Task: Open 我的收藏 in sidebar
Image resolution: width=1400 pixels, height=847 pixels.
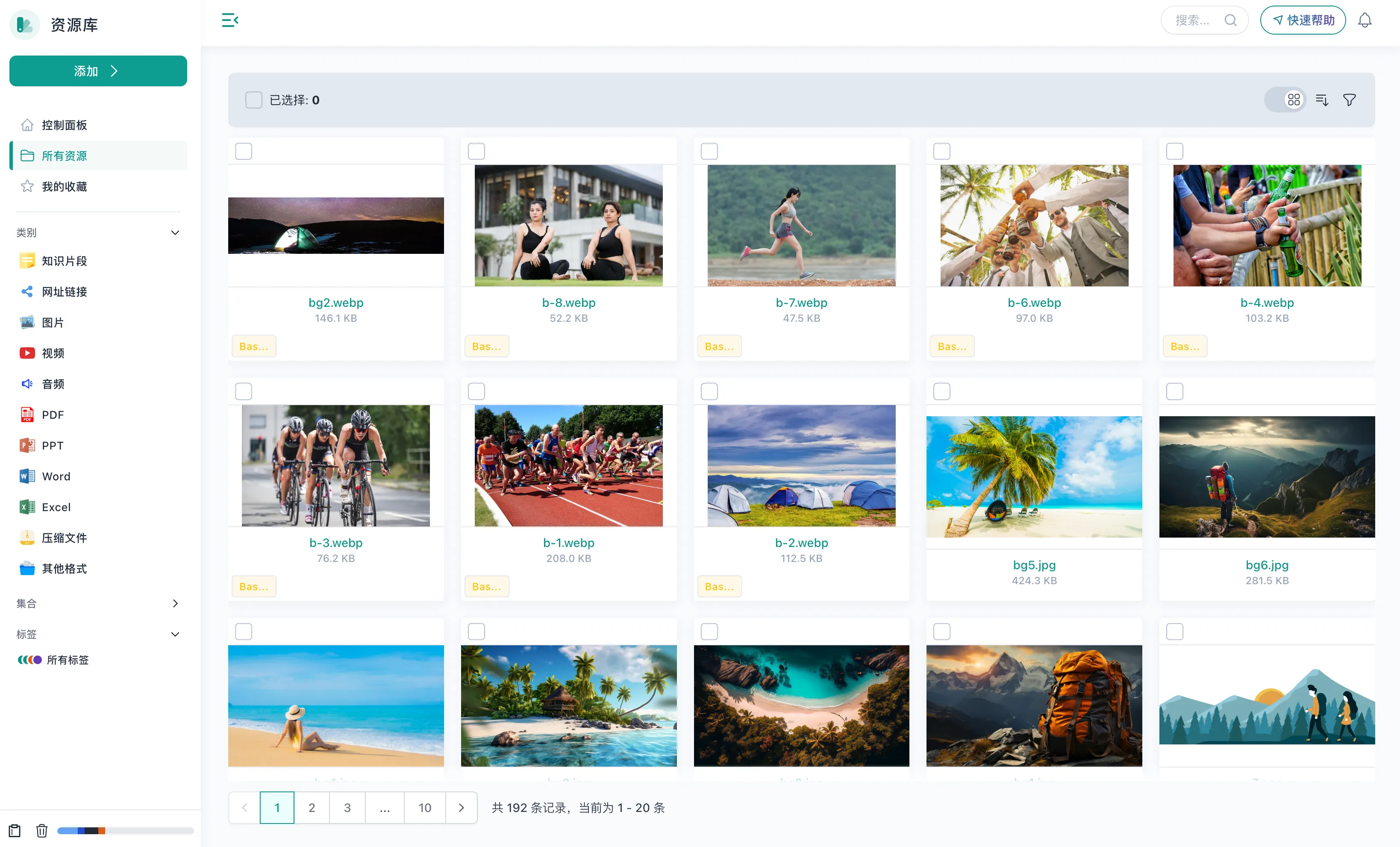Action: [x=64, y=186]
